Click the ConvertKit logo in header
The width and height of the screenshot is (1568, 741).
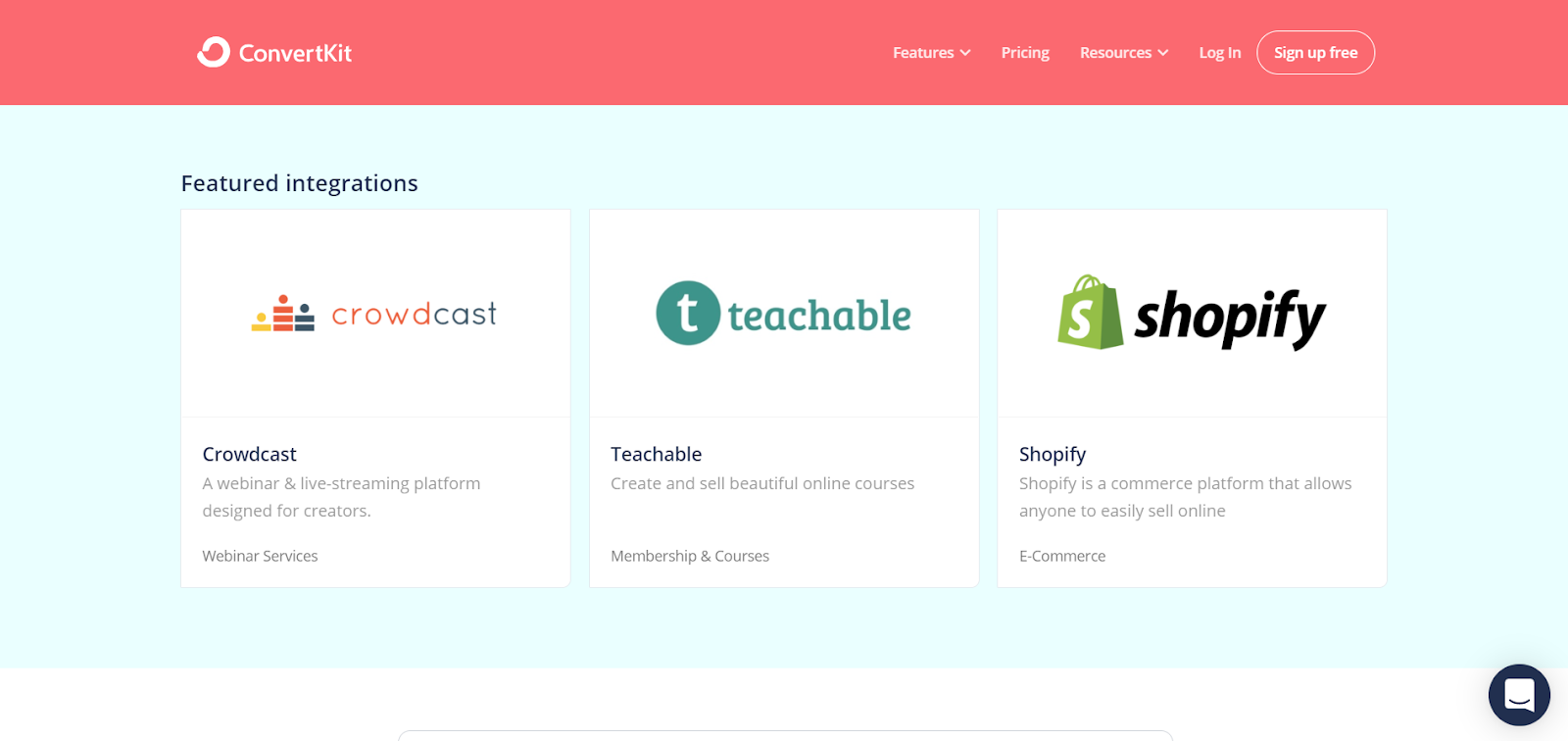pos(274,52)
